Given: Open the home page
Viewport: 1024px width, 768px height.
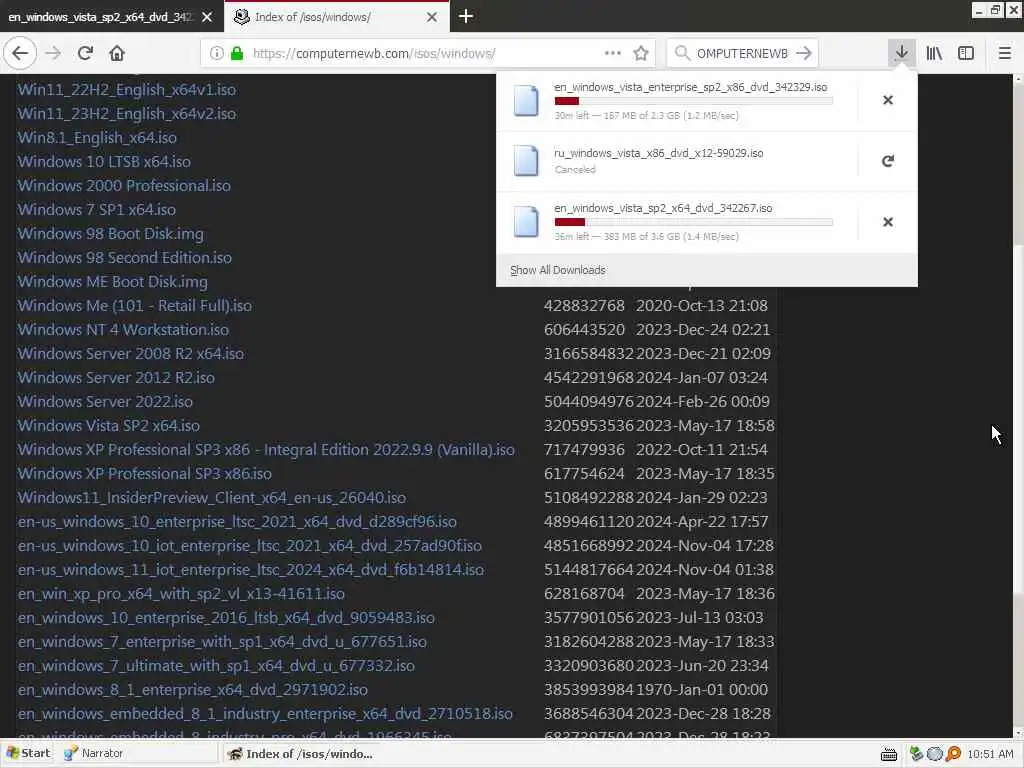Looking at the screenshot, I should [117, 54].
